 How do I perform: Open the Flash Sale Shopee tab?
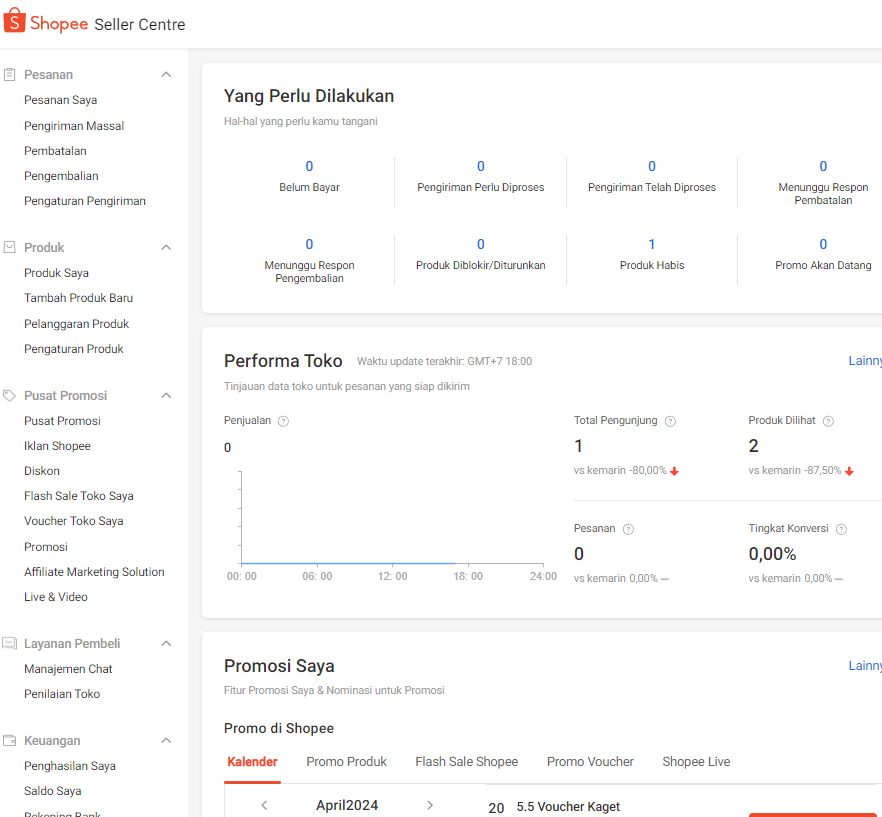(466, 761)
